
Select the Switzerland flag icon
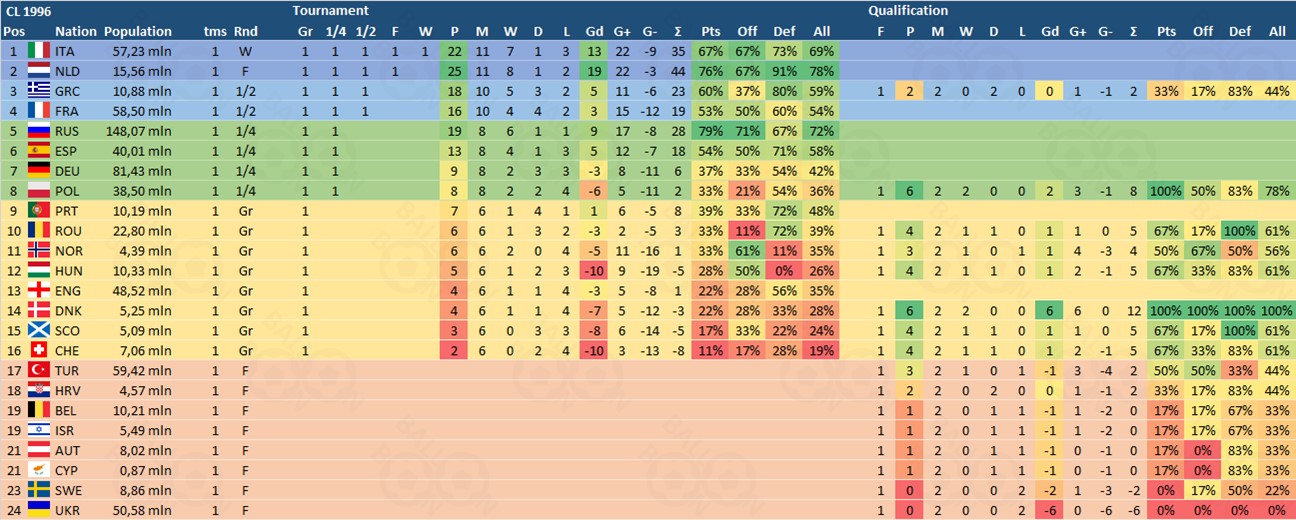[x=38, y=351]
